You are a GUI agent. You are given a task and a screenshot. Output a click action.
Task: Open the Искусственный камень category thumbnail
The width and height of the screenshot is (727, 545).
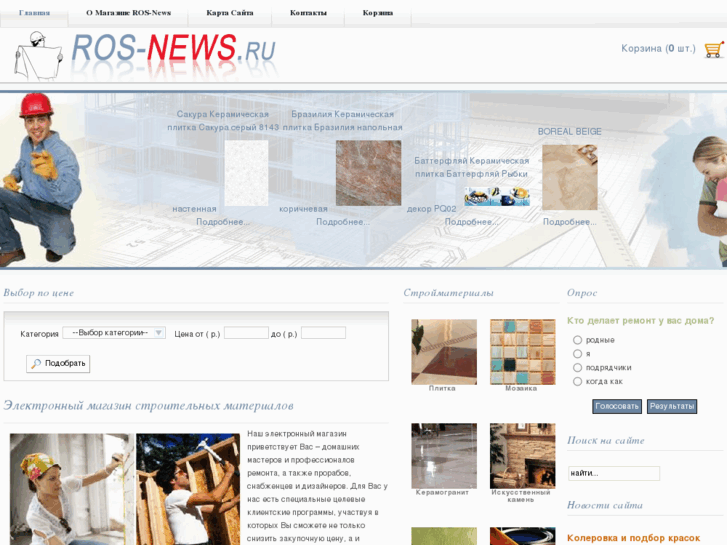[x=523, y=455]
